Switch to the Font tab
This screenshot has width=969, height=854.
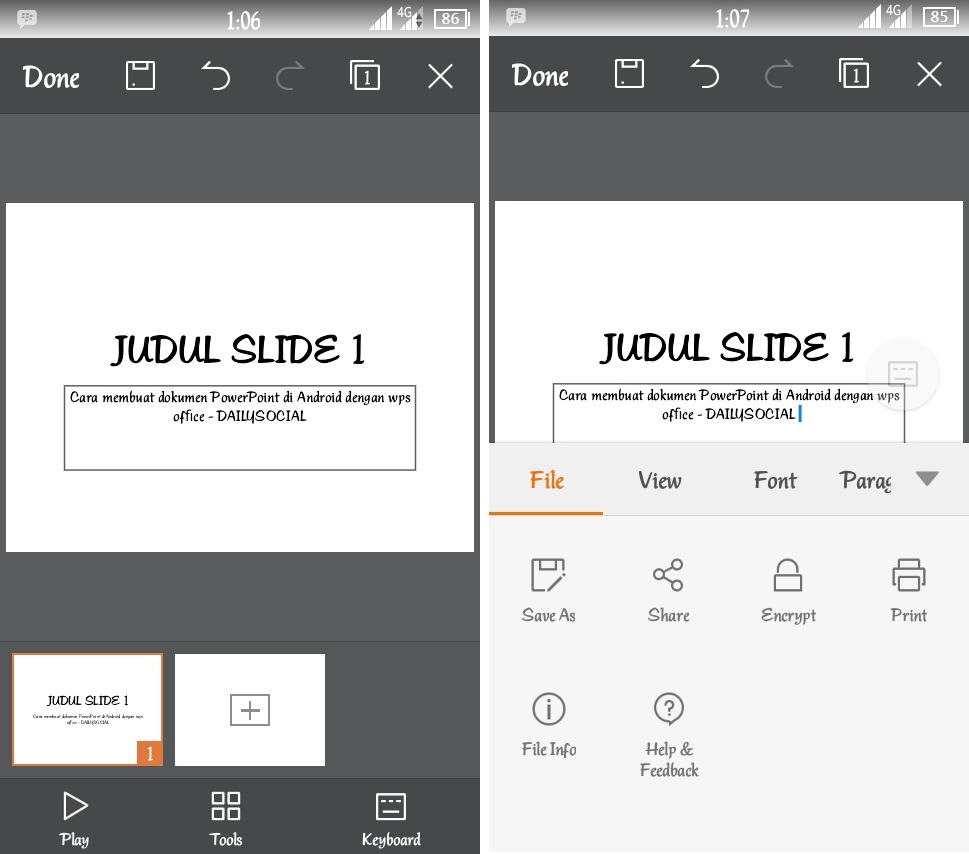tap(775, 480)
